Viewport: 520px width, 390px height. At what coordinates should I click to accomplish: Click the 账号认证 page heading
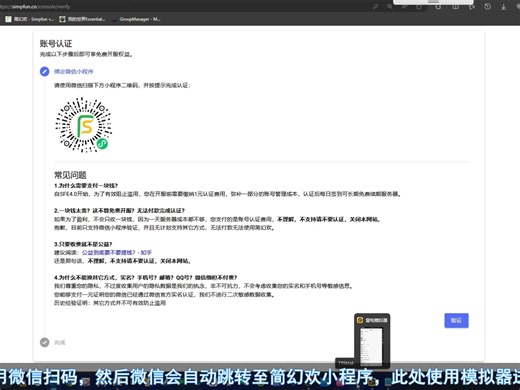(x=56, y=43)
